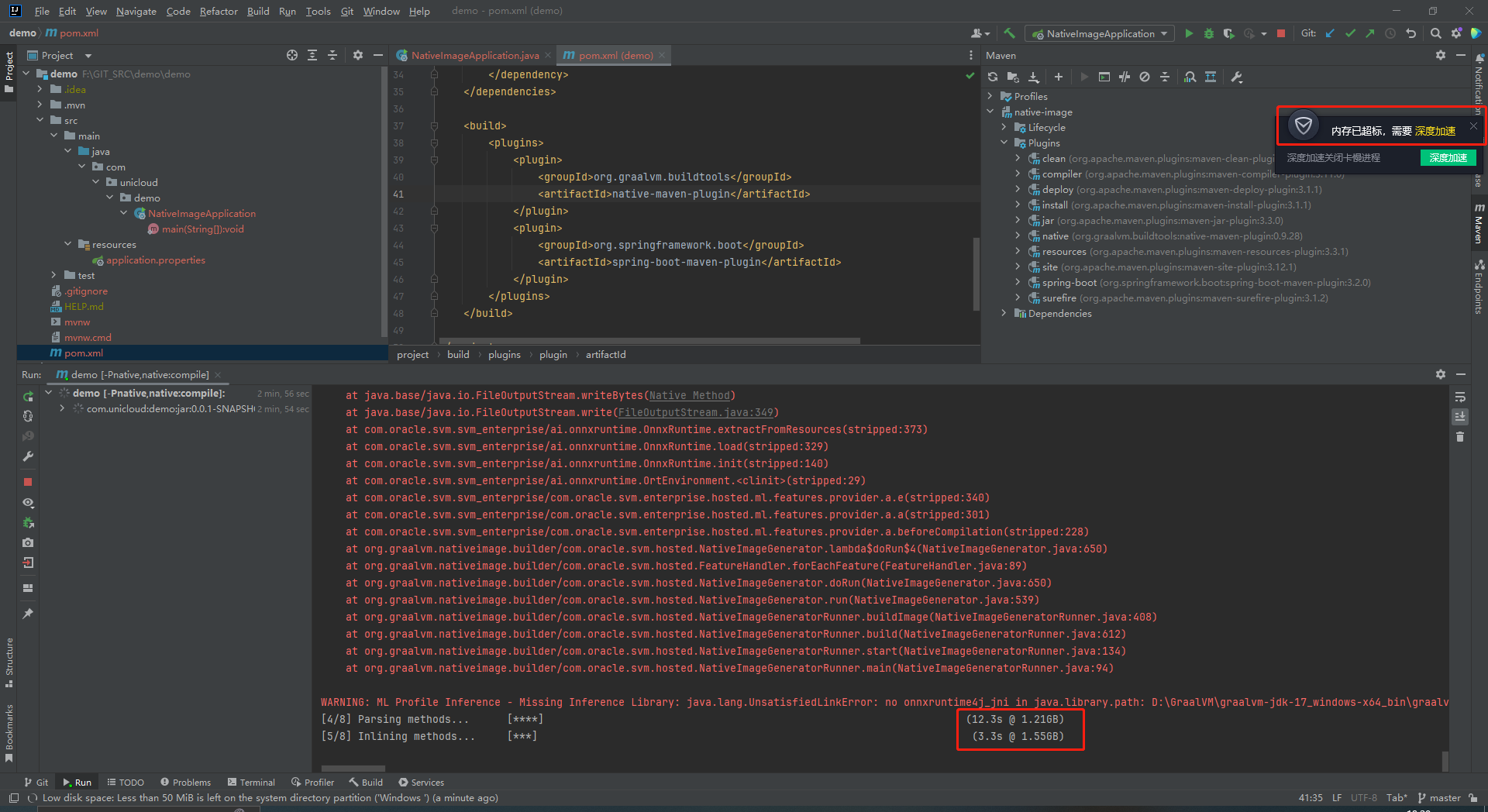Click the artifactId breadcrumb in editor
Screen dimensions: 1488x812
pyautogui.click(x=605, y=354)
